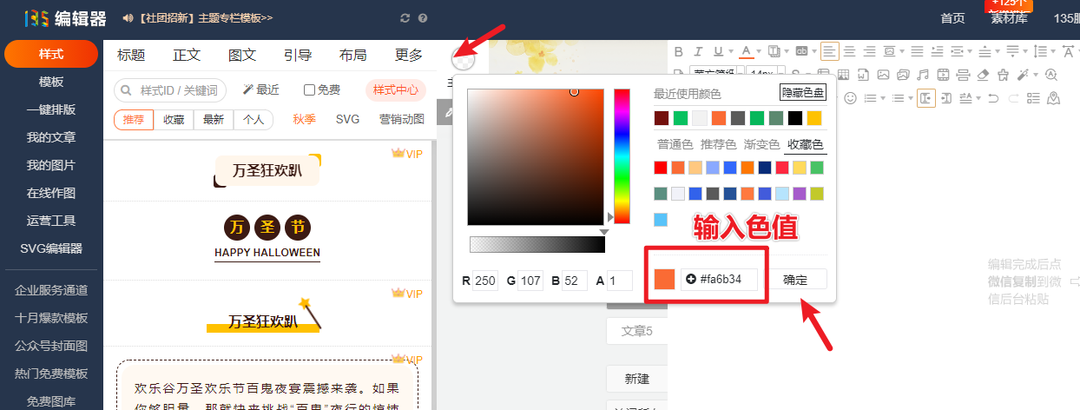Open the underline style dropdown arrow

[731, 52]
